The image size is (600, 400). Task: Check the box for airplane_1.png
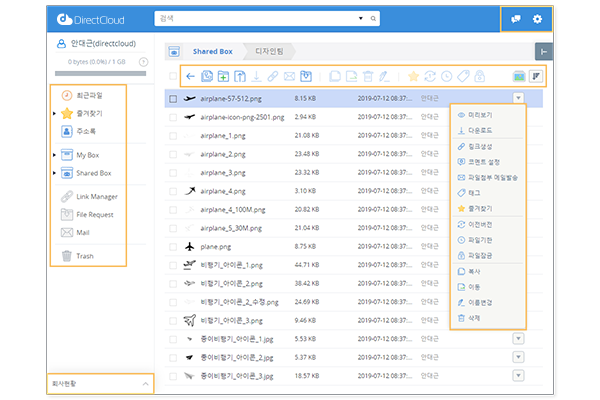173,136
